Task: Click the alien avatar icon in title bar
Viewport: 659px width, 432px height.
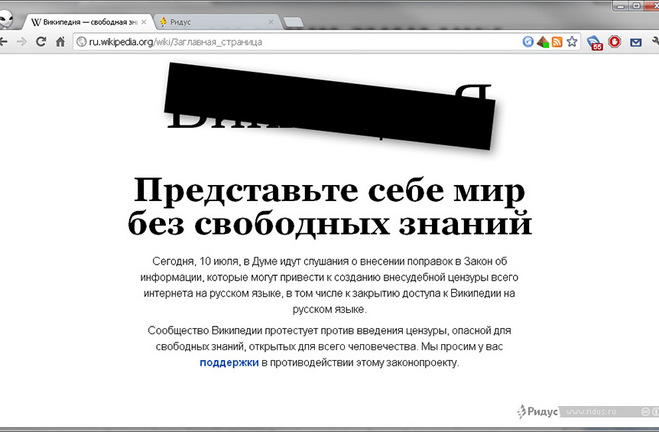Action: [6, 20]
